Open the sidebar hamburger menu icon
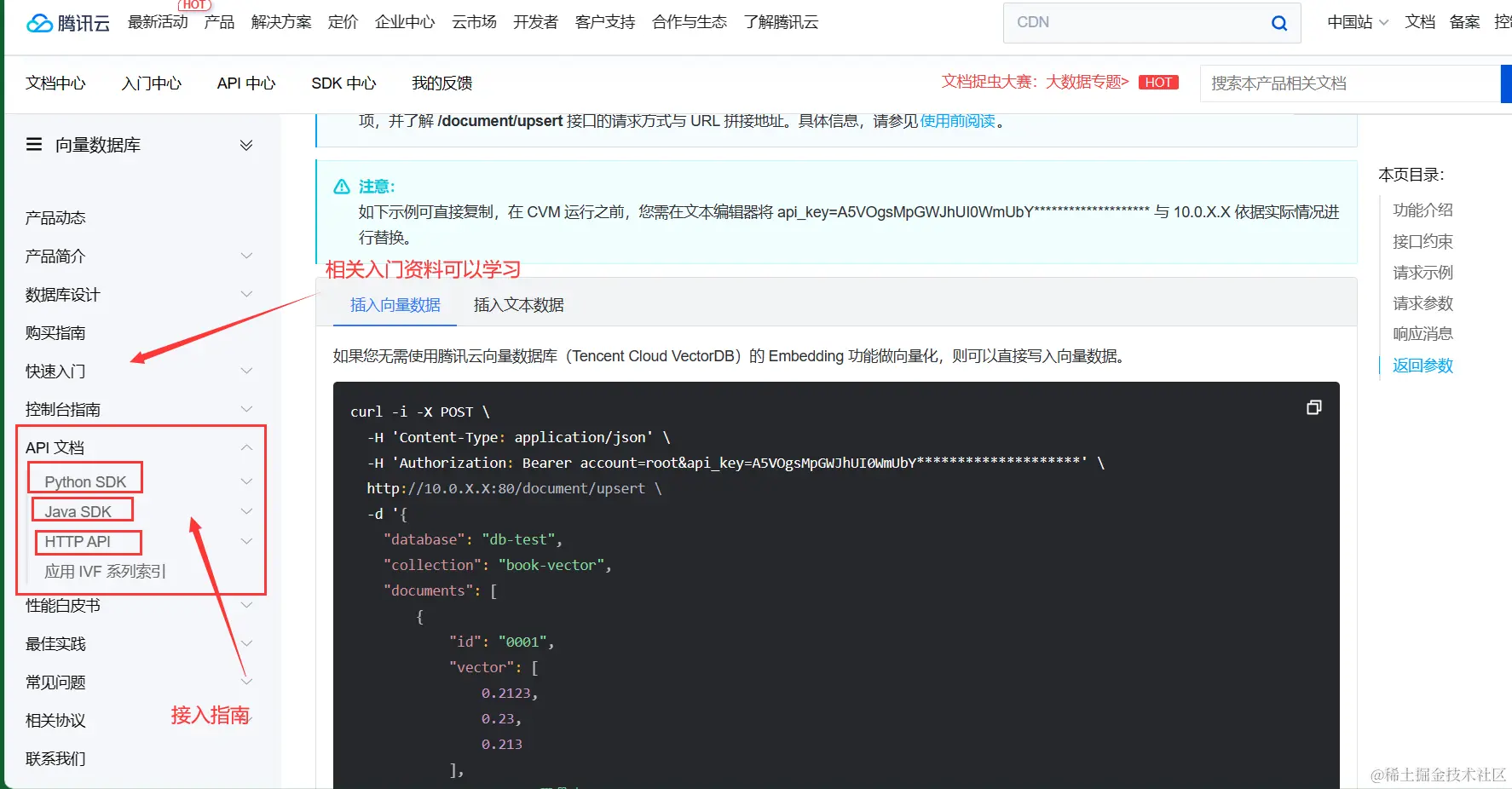This screenshot has height=789, width=1512. 33,144
